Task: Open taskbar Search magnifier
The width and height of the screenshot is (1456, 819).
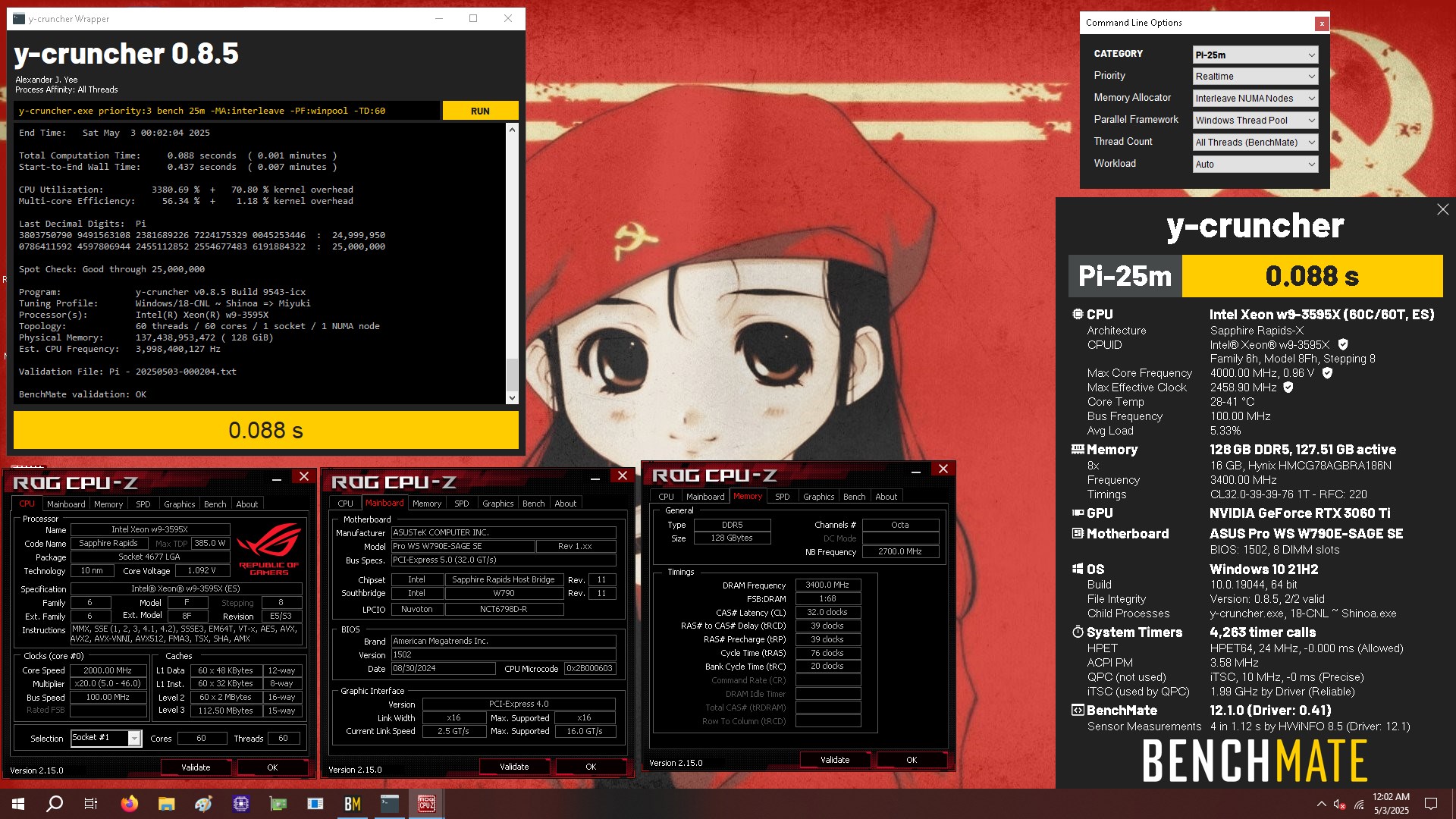Action: tap(55, 804)
